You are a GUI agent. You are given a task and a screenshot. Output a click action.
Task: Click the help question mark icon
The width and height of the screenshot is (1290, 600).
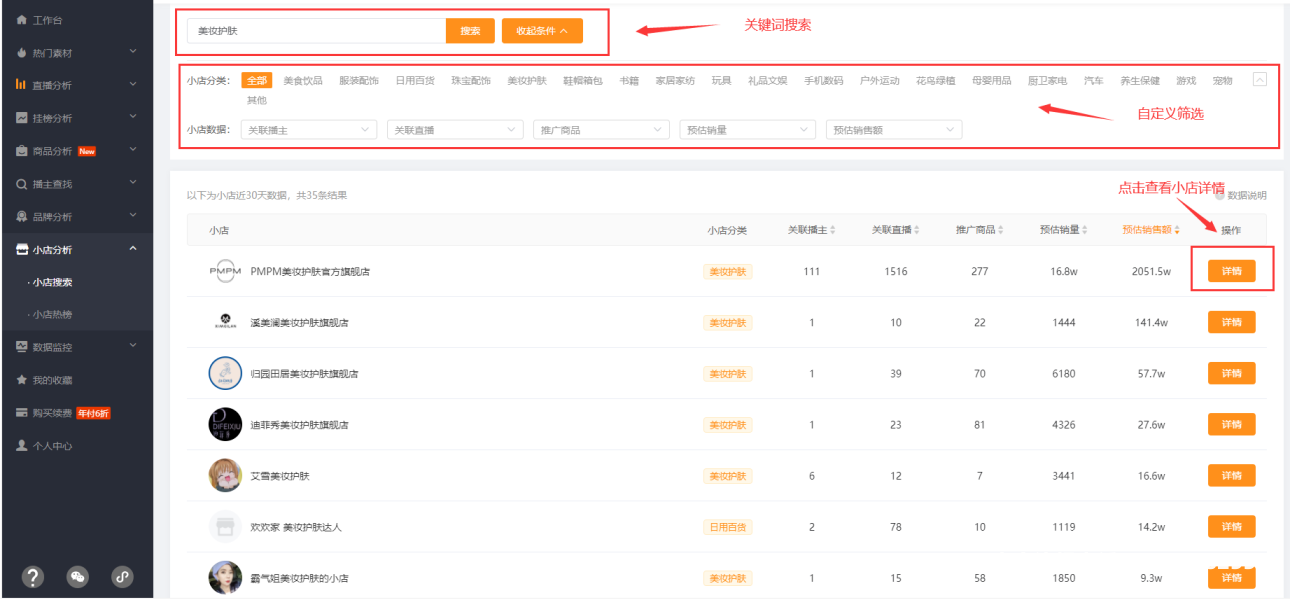click(33, 576)
